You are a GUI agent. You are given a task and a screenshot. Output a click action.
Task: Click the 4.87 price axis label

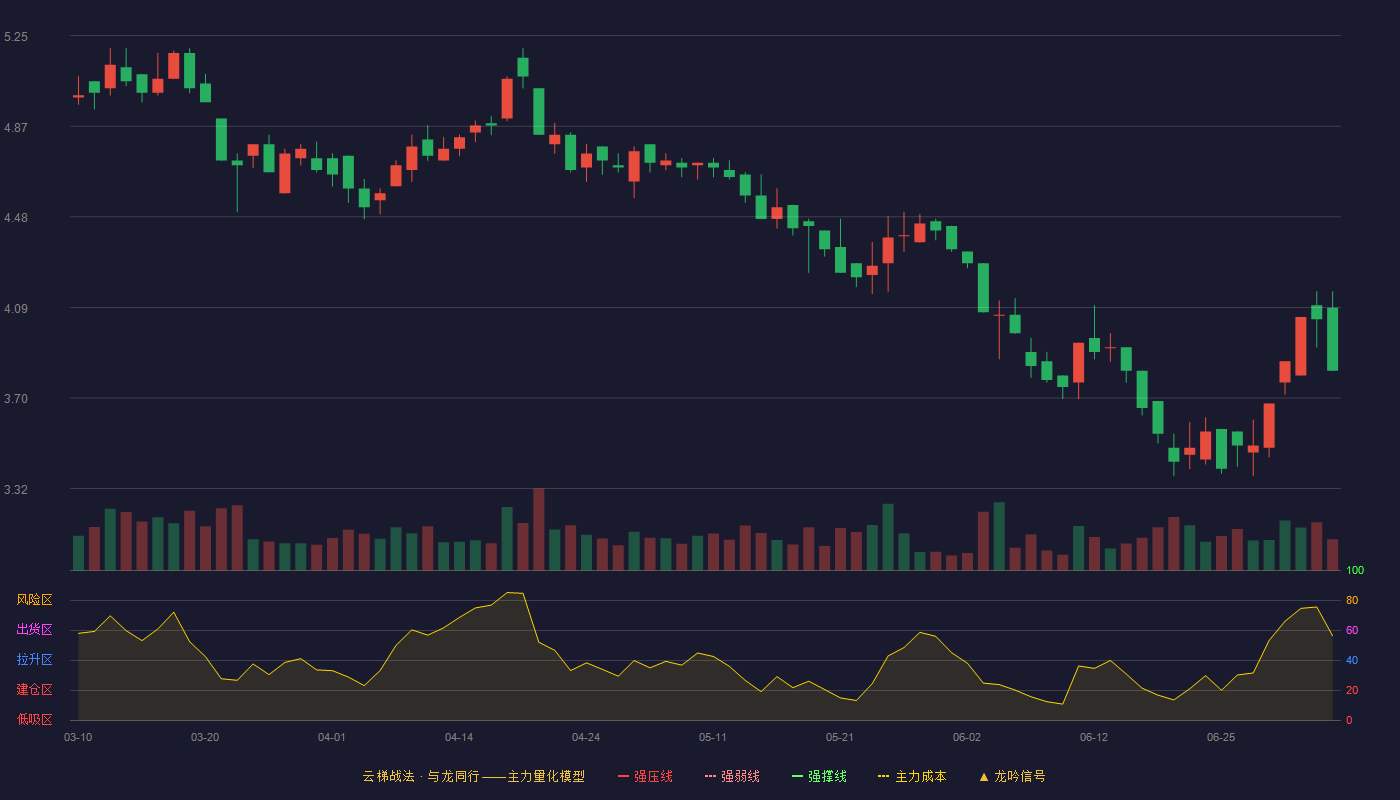click(16, 128)
